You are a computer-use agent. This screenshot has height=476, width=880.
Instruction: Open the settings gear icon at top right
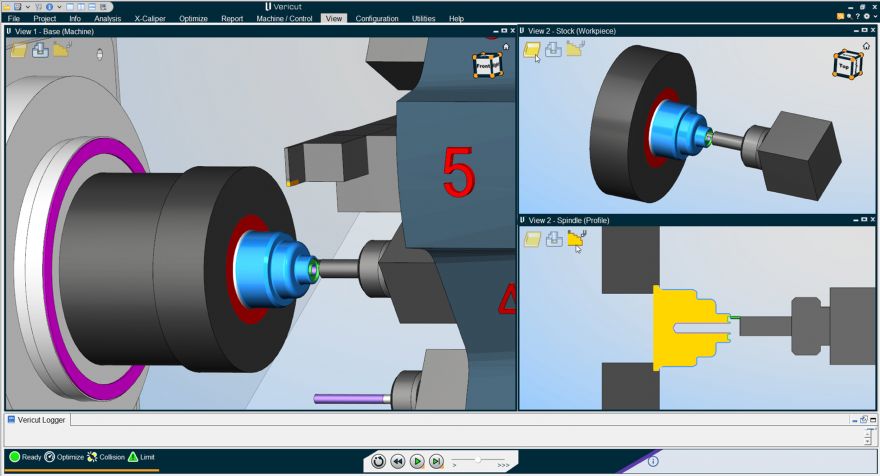pyautogui.click(x=867, y=16)
